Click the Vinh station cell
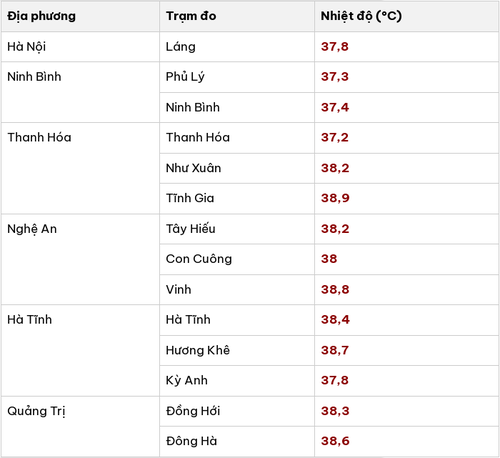 [x=237, y=289]
